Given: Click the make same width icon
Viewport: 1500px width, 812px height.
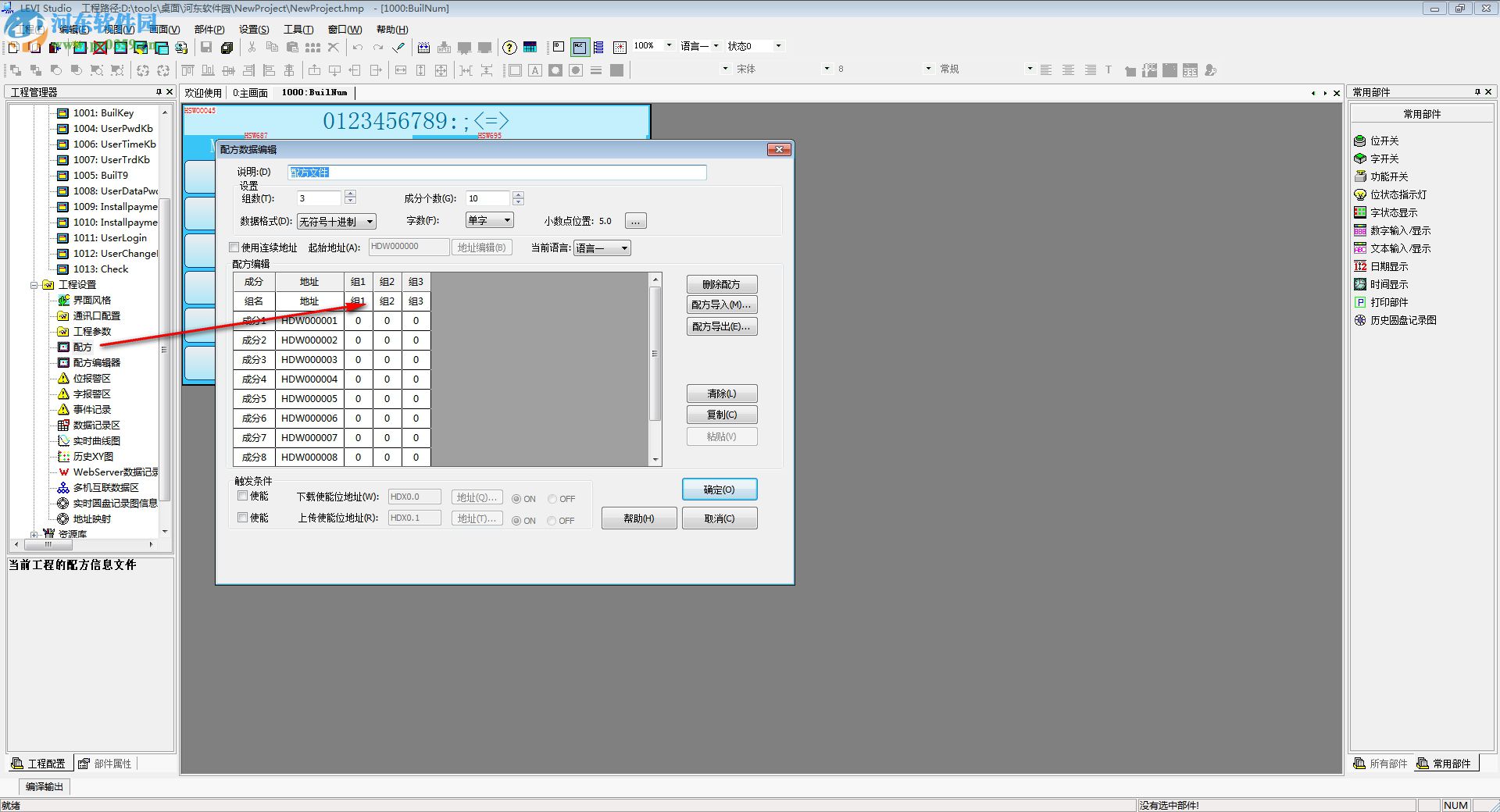Looking at the screenshot, I should click(x=401, y=70).
